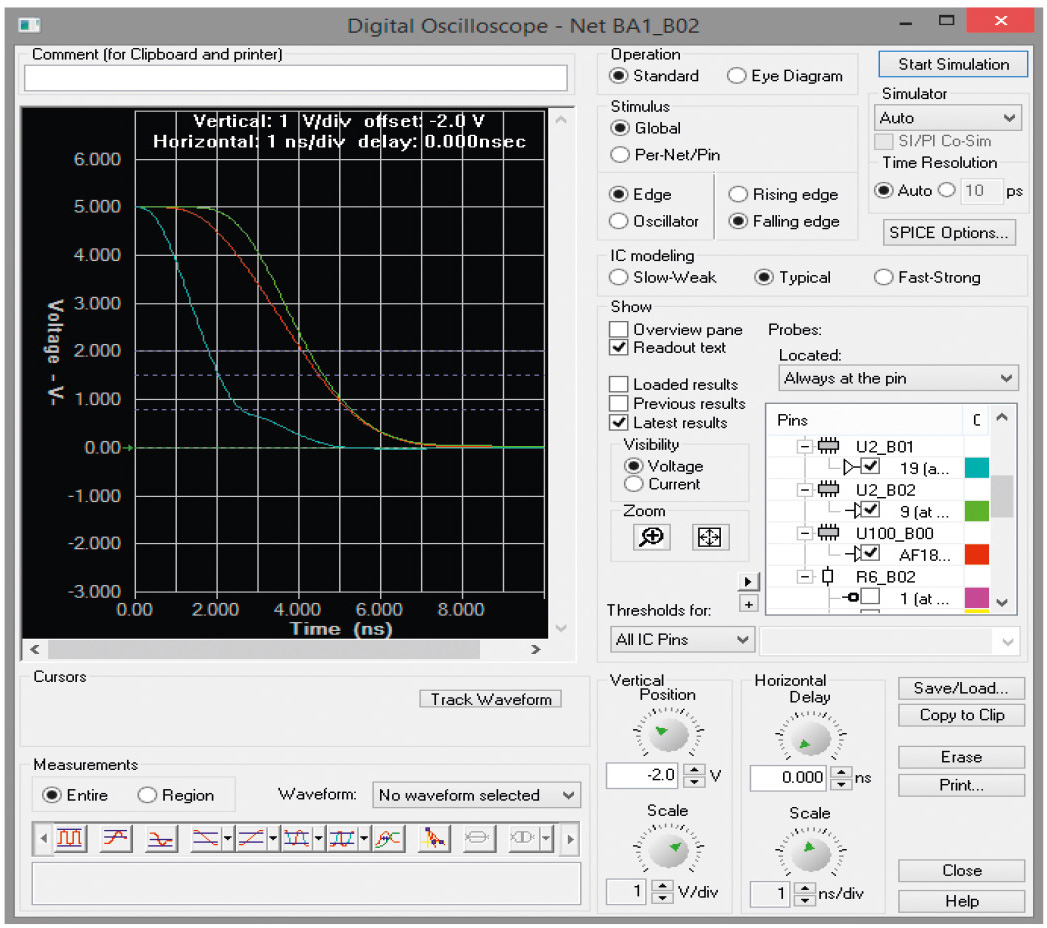This screenshot has height=928, width=1047.
Task: Move the measurement toolbar right with its arrow
Action: [x=570, y=839]
